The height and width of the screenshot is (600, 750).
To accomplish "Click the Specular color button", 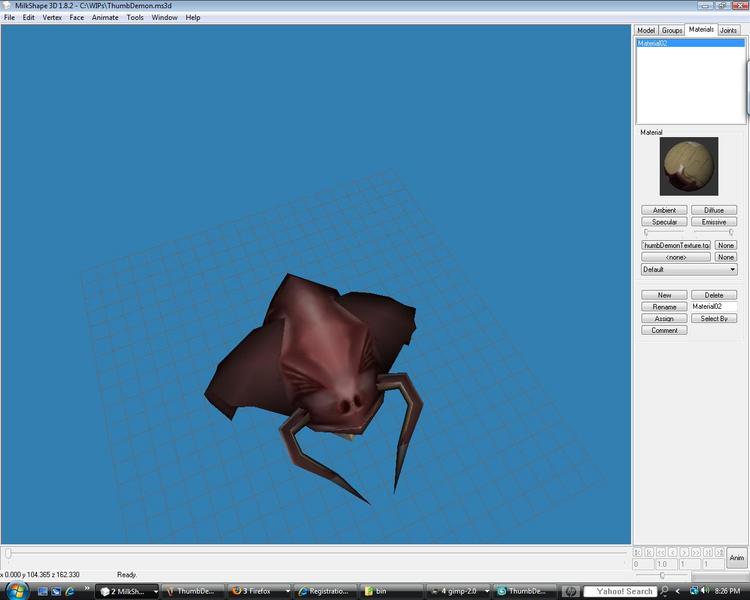I will [664, 222].
